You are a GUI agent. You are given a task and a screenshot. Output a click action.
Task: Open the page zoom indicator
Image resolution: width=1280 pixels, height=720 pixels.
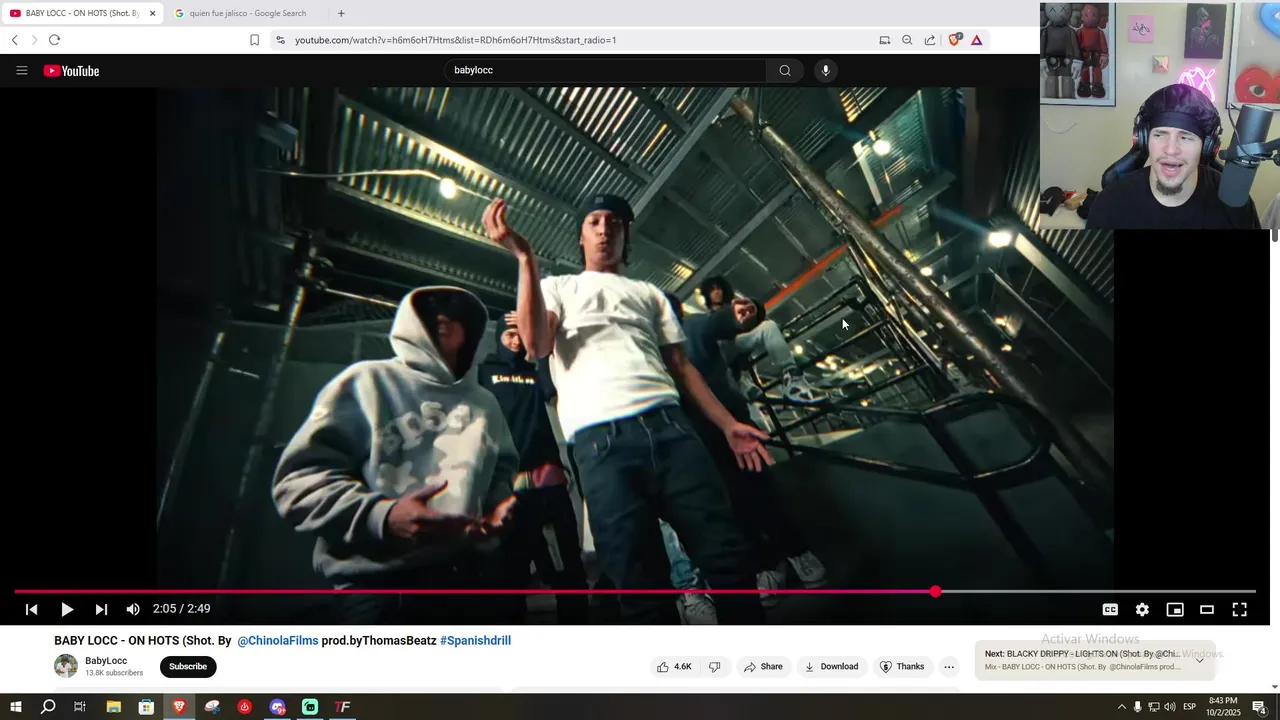click(x=907, y=40)
